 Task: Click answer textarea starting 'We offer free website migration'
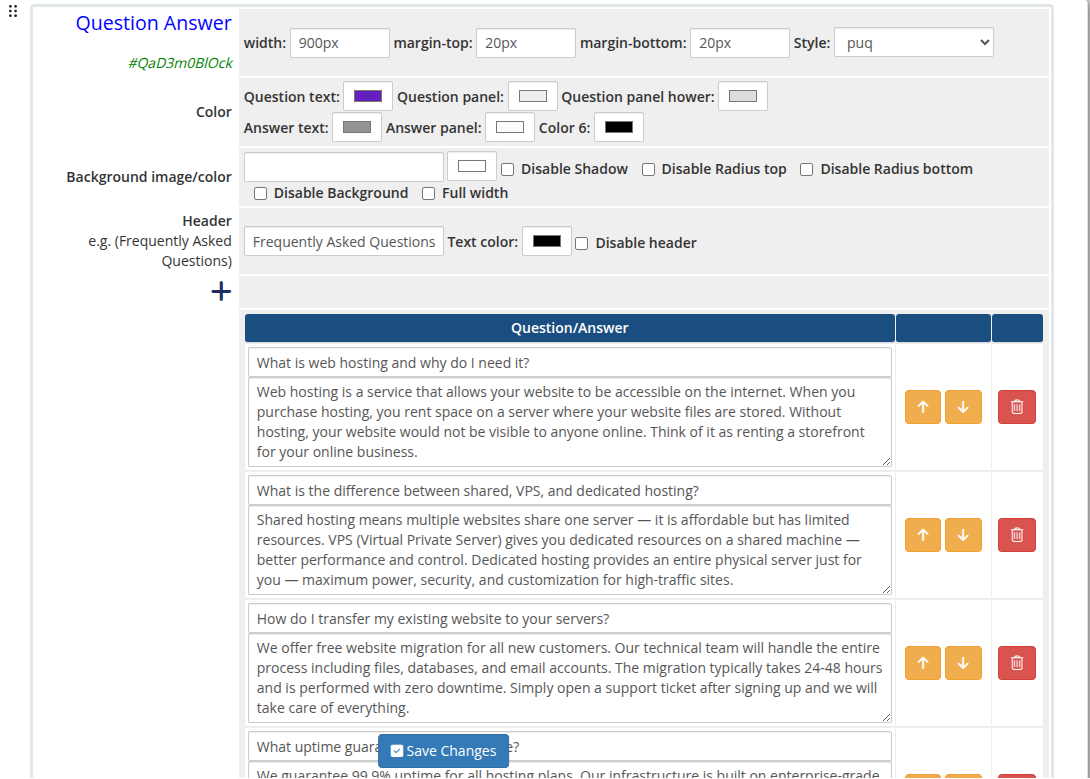tap(569, 678)
